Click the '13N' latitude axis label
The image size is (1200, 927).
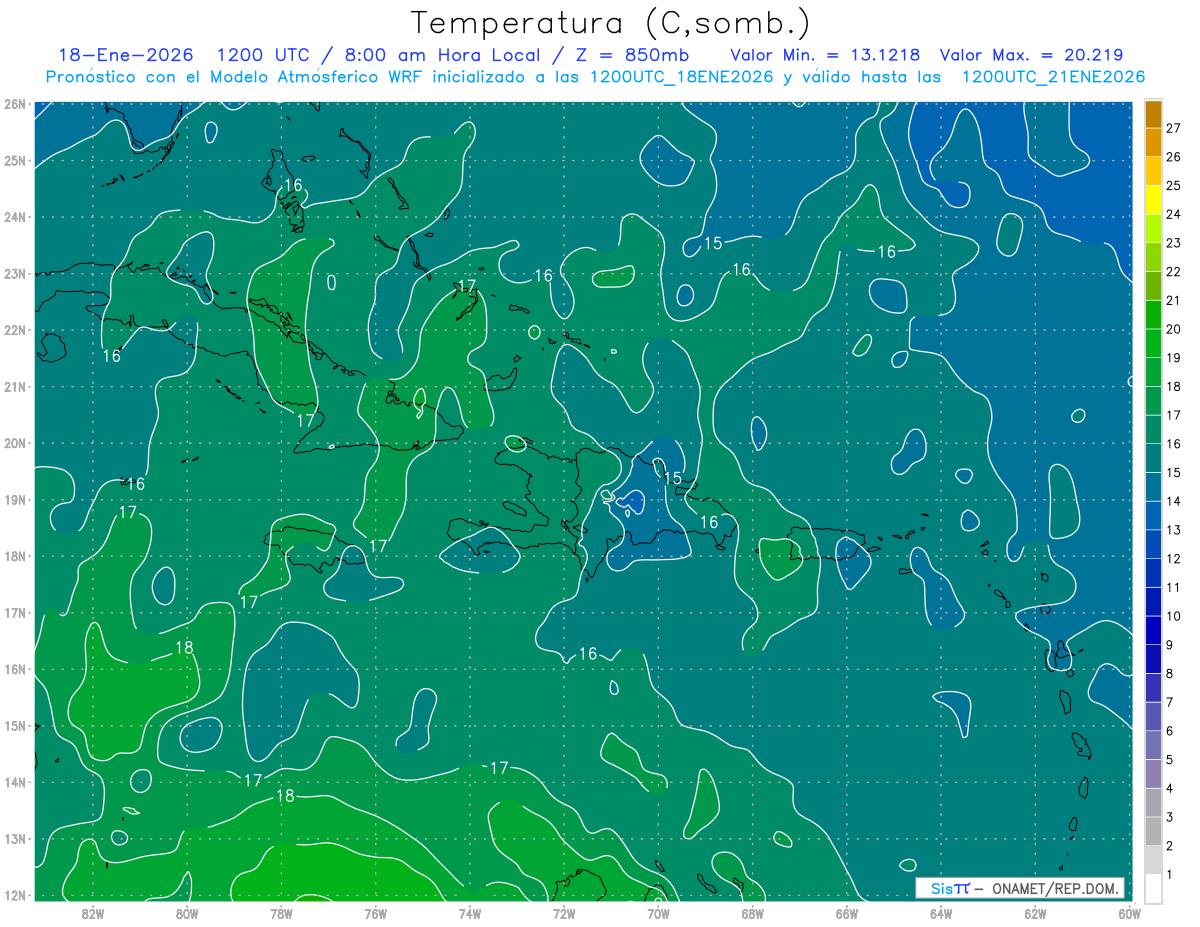14,838
